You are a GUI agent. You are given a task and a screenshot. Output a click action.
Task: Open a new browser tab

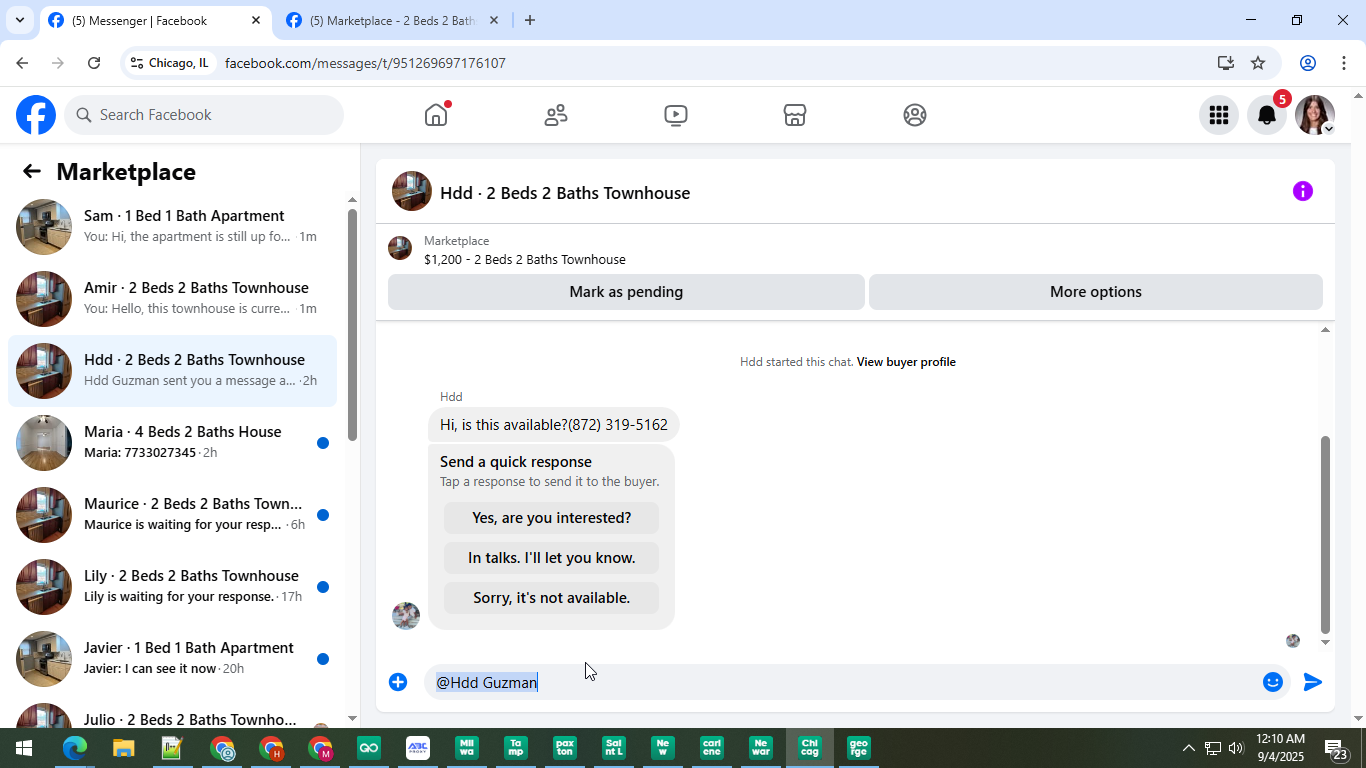(530, 20)
